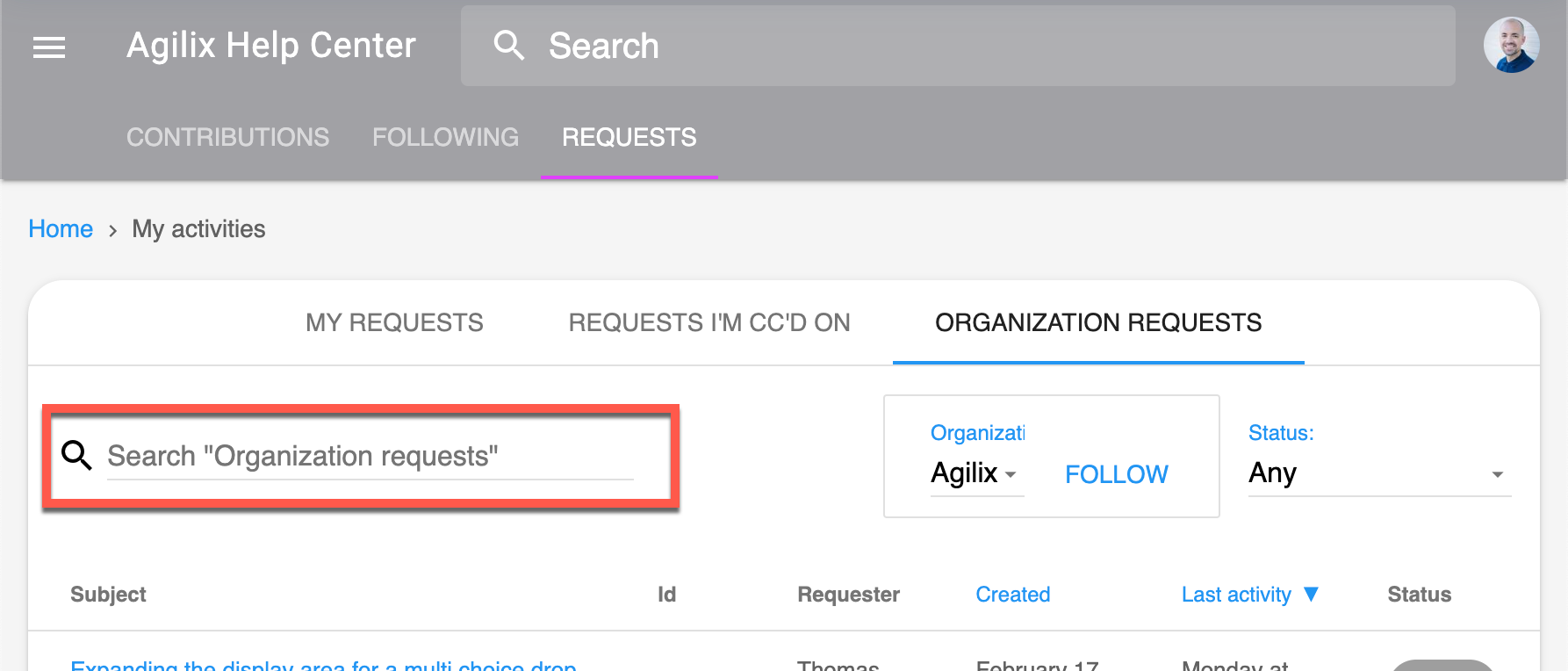Select the Requests tab
The width and height of the screenshot is (1568, 671).
[x=629, y=137]
